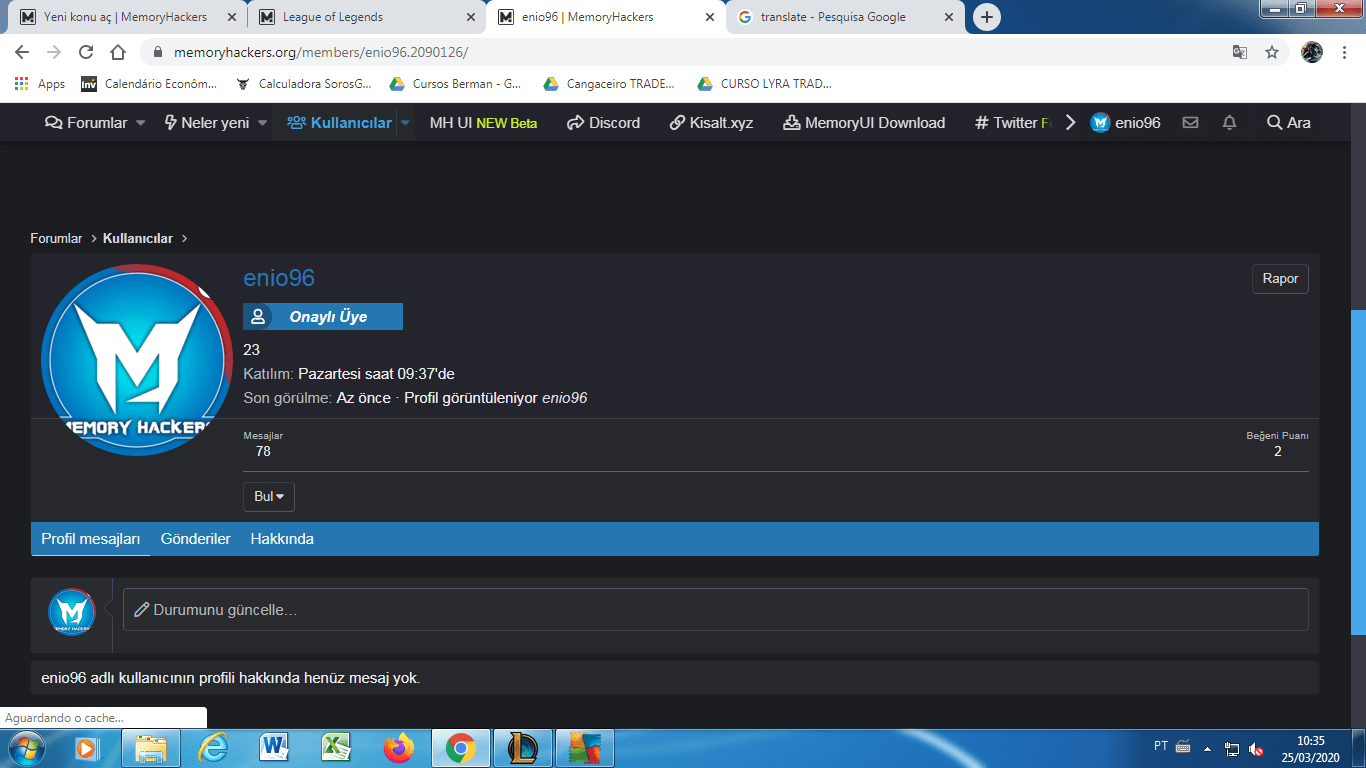Switch to League of Legends browser tab

point(367,17)
